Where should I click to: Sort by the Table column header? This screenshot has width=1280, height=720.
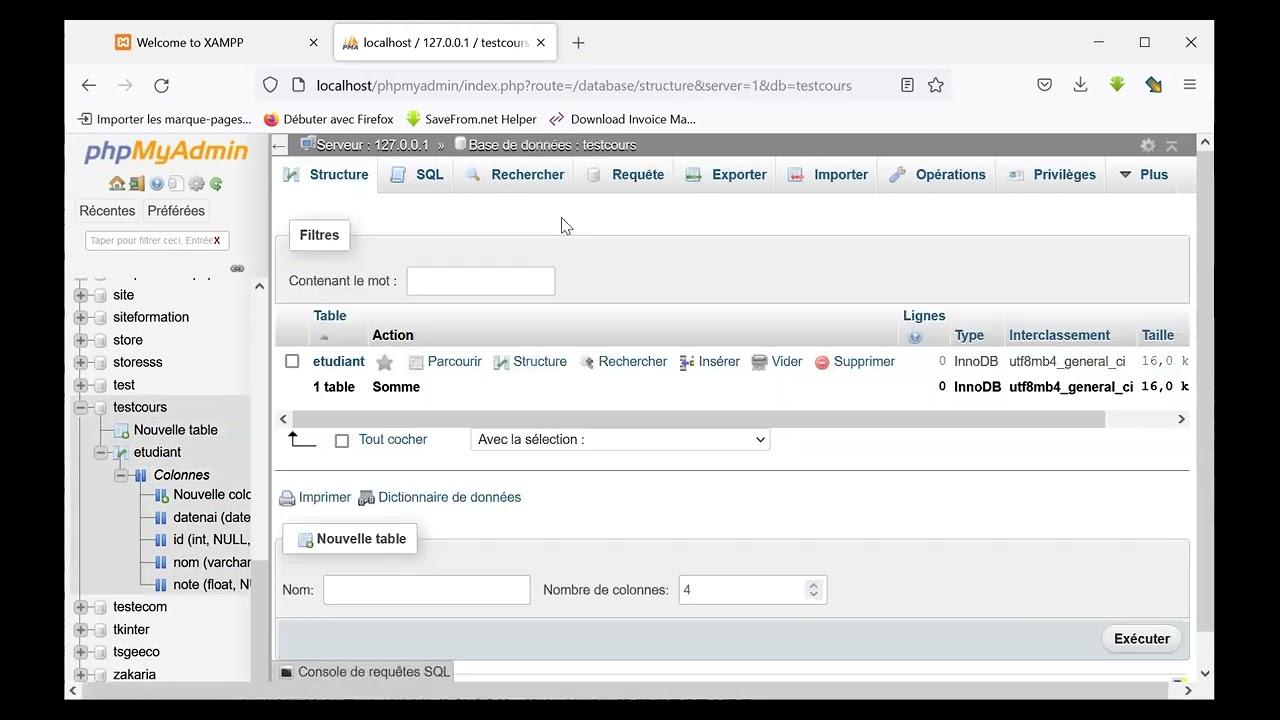click(x=330, y=316)
